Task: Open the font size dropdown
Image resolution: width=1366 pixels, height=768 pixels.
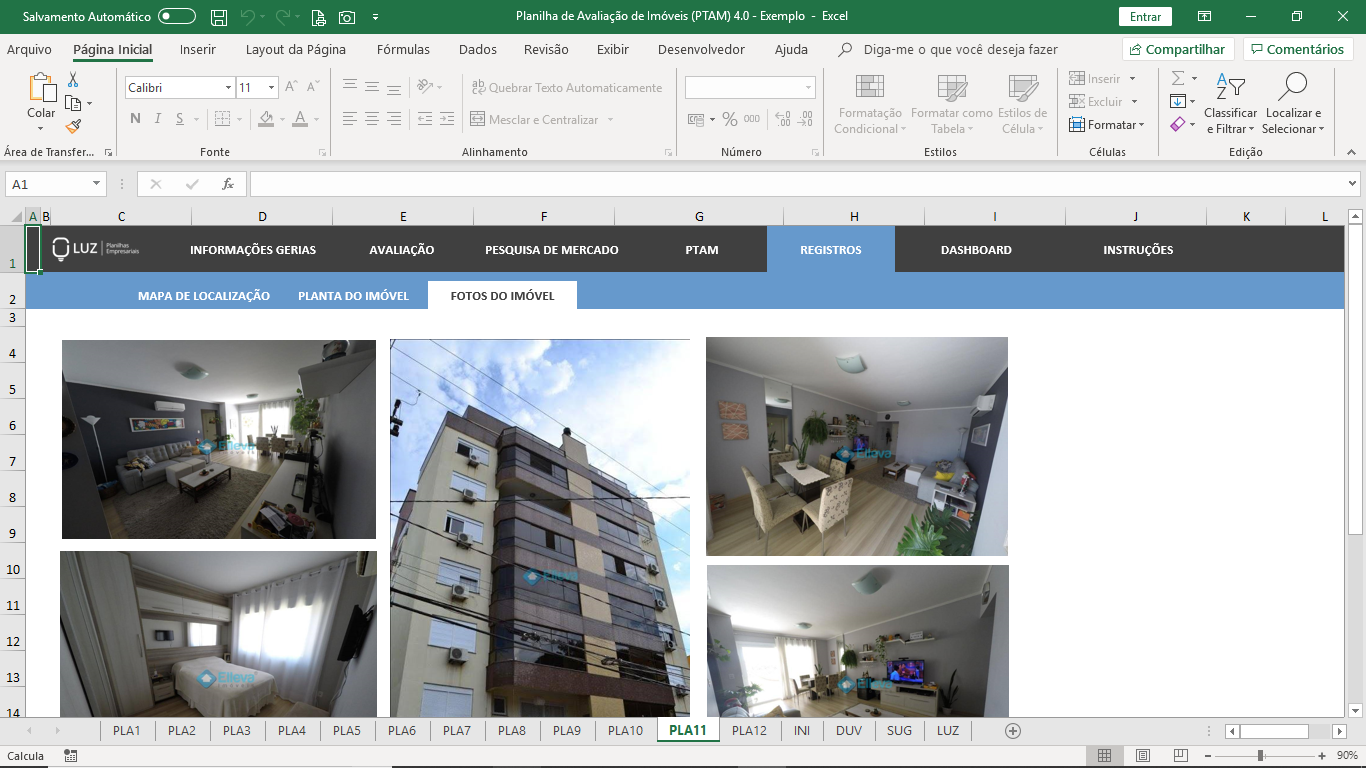Action: click(271, 88)
